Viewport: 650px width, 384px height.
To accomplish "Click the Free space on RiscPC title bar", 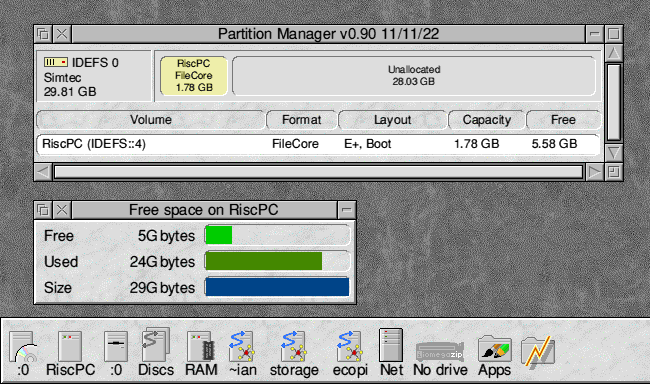I will coord(204,210).
